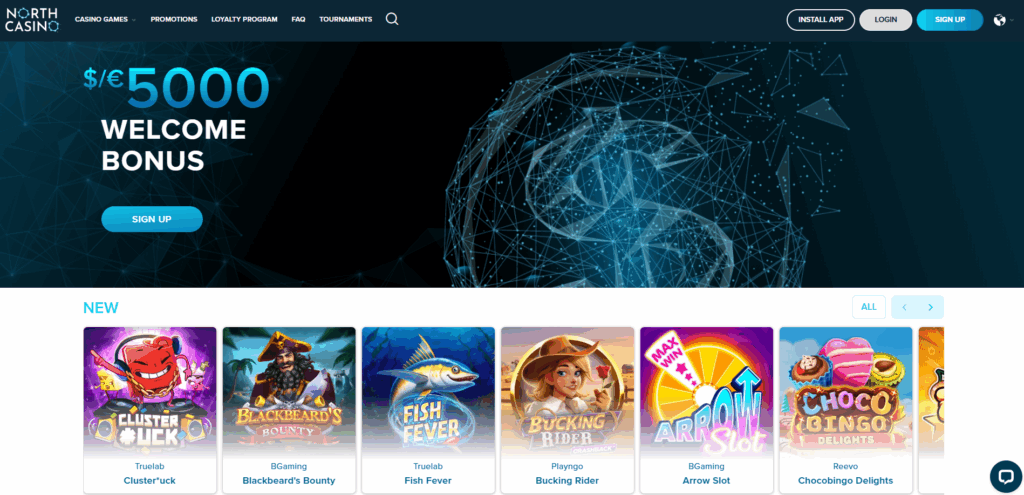Click Playngo provider label
The height and width of the screenshot is (495, 1024).
pos(567,466)
